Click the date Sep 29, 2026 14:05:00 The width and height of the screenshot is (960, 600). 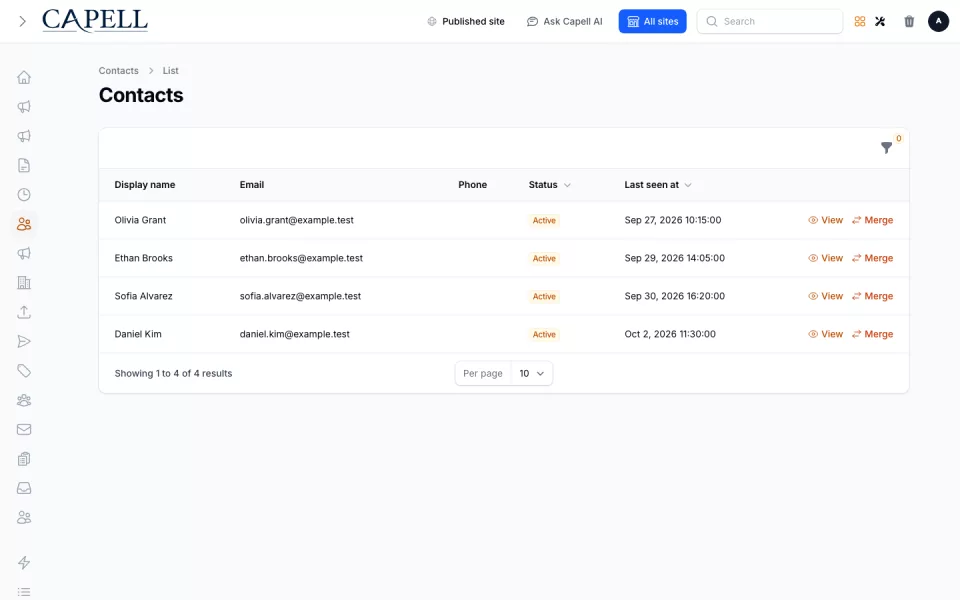click(675, 258)
